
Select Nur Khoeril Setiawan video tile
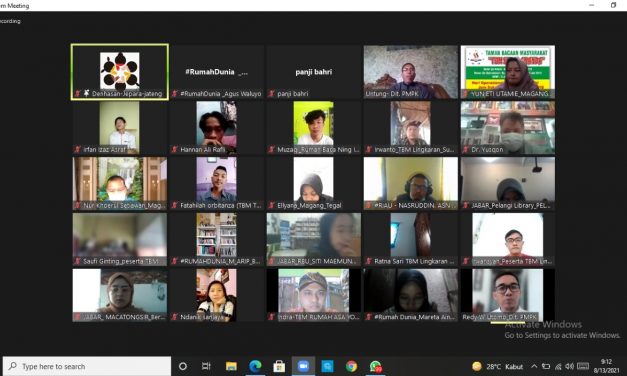click(120, 184)
